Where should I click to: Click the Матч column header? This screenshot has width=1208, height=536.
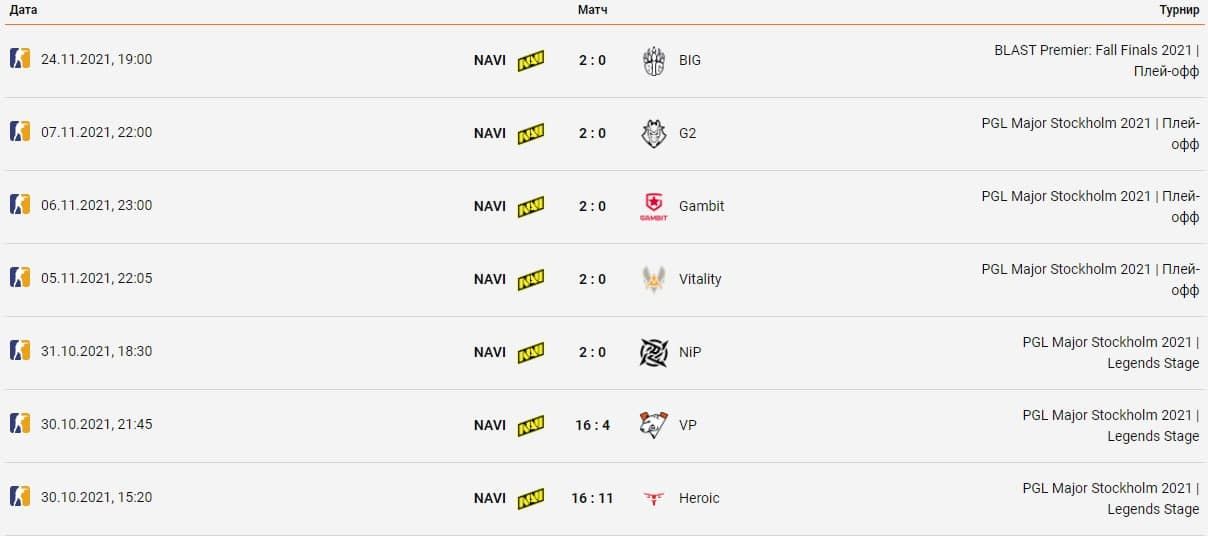tap(592, 10)
